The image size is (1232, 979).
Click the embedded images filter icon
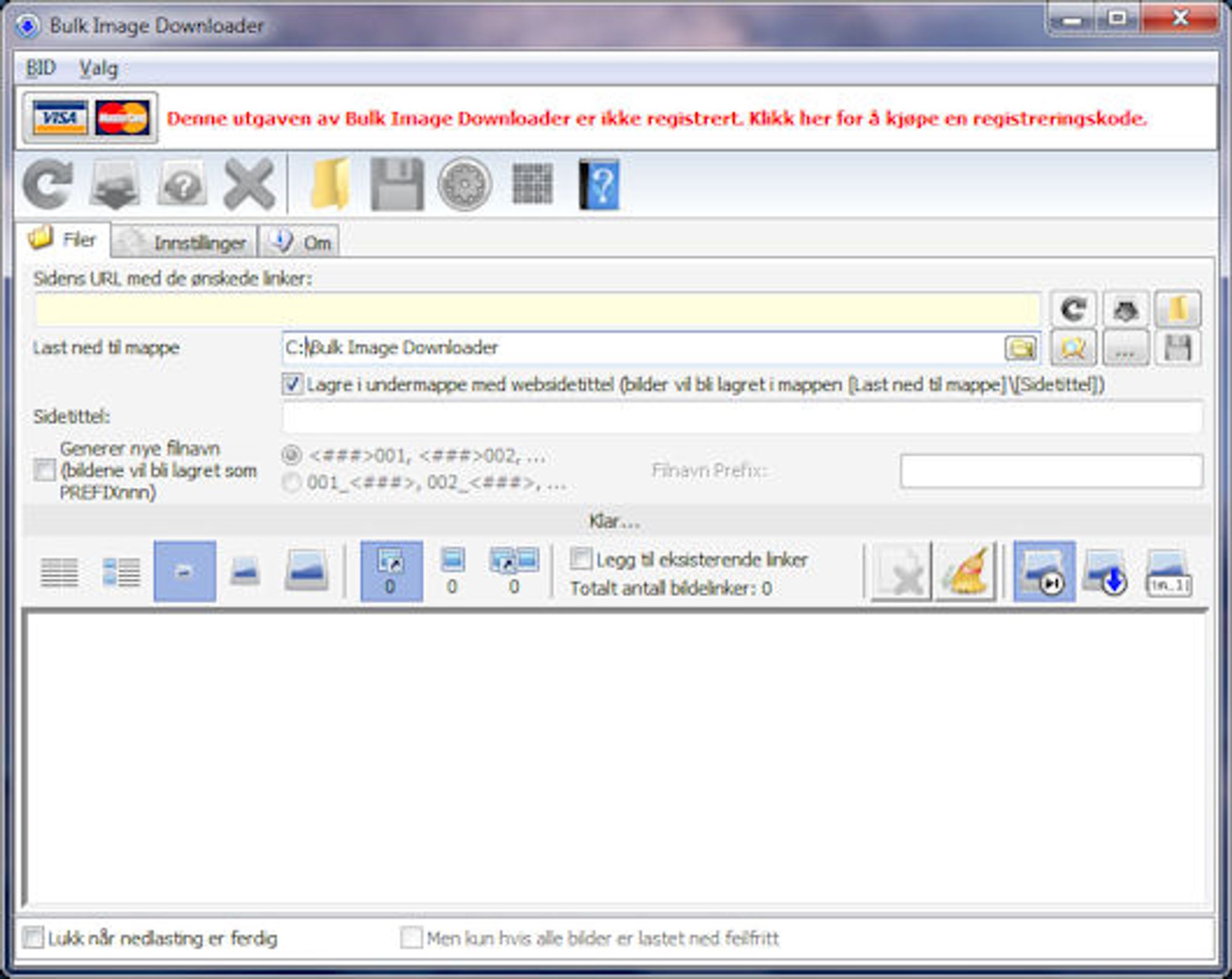[x=452, y=572]
